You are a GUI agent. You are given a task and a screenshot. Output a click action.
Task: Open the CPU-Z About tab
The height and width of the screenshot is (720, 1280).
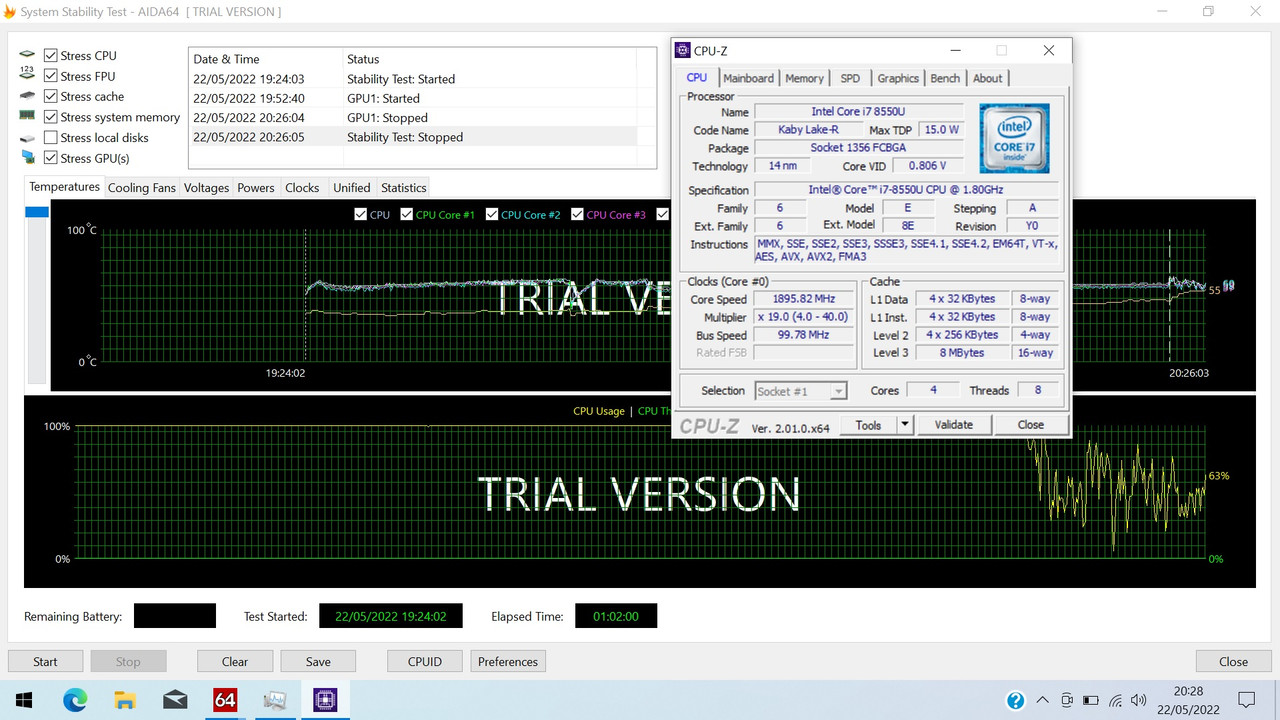point(987,78)
